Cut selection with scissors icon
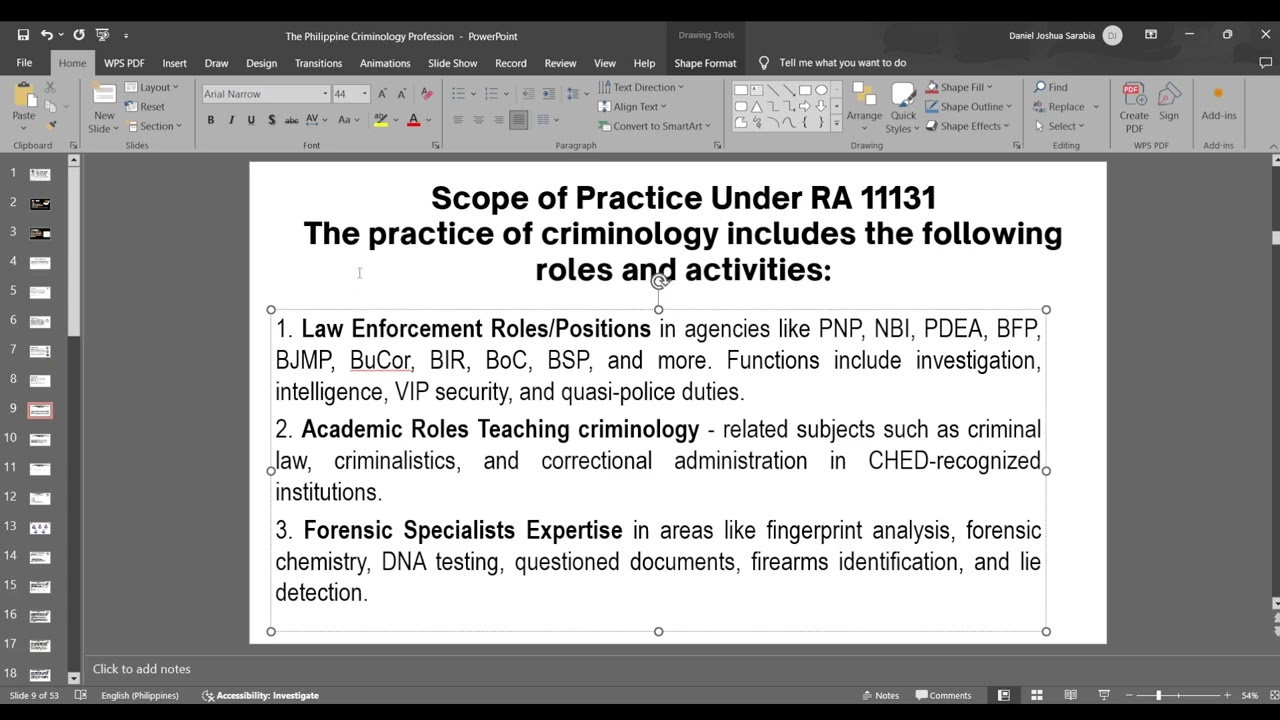The height and width of the screenshot is (720, 1280). [51, 88]
